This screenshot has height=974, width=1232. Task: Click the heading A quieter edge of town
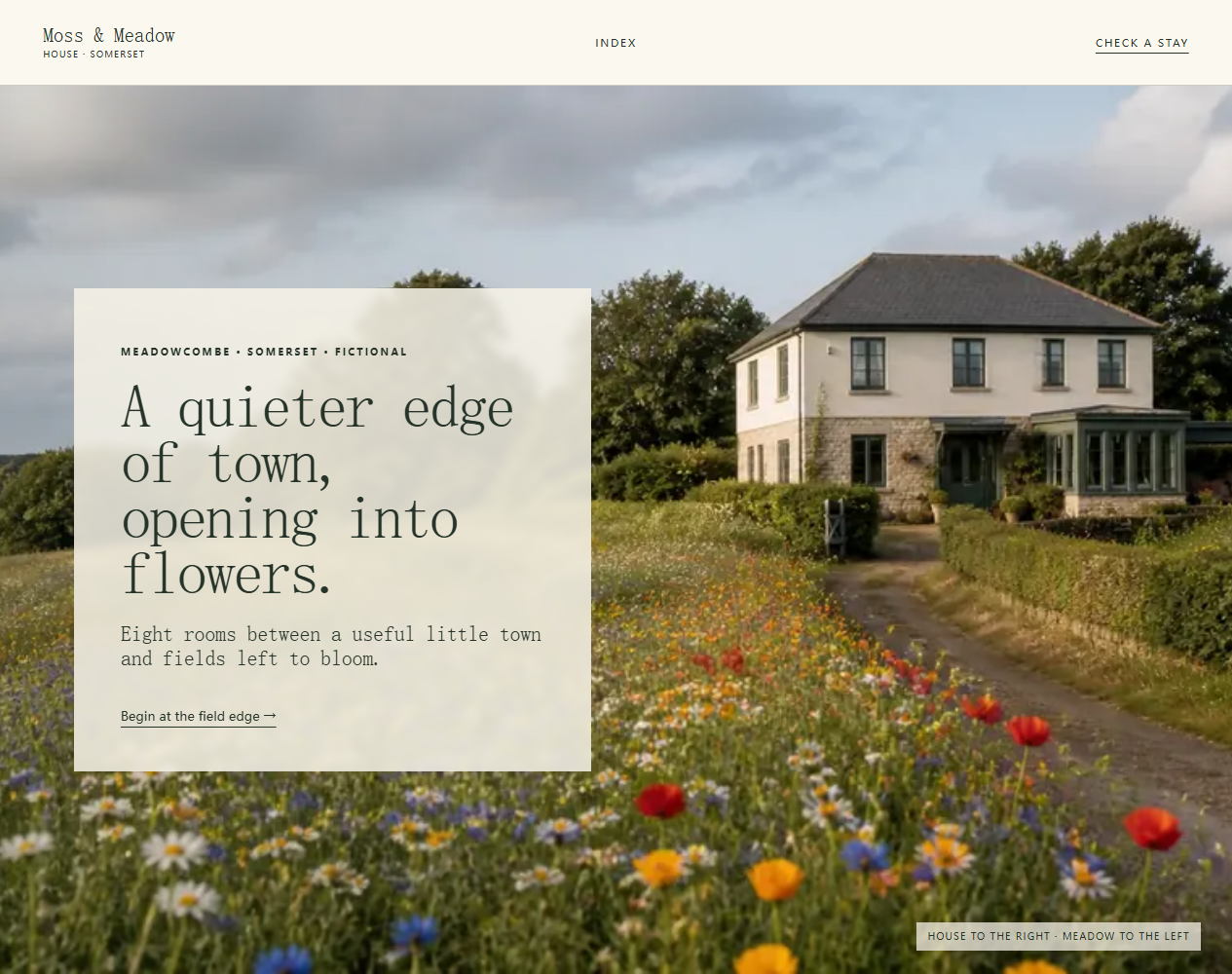[317, 490]
